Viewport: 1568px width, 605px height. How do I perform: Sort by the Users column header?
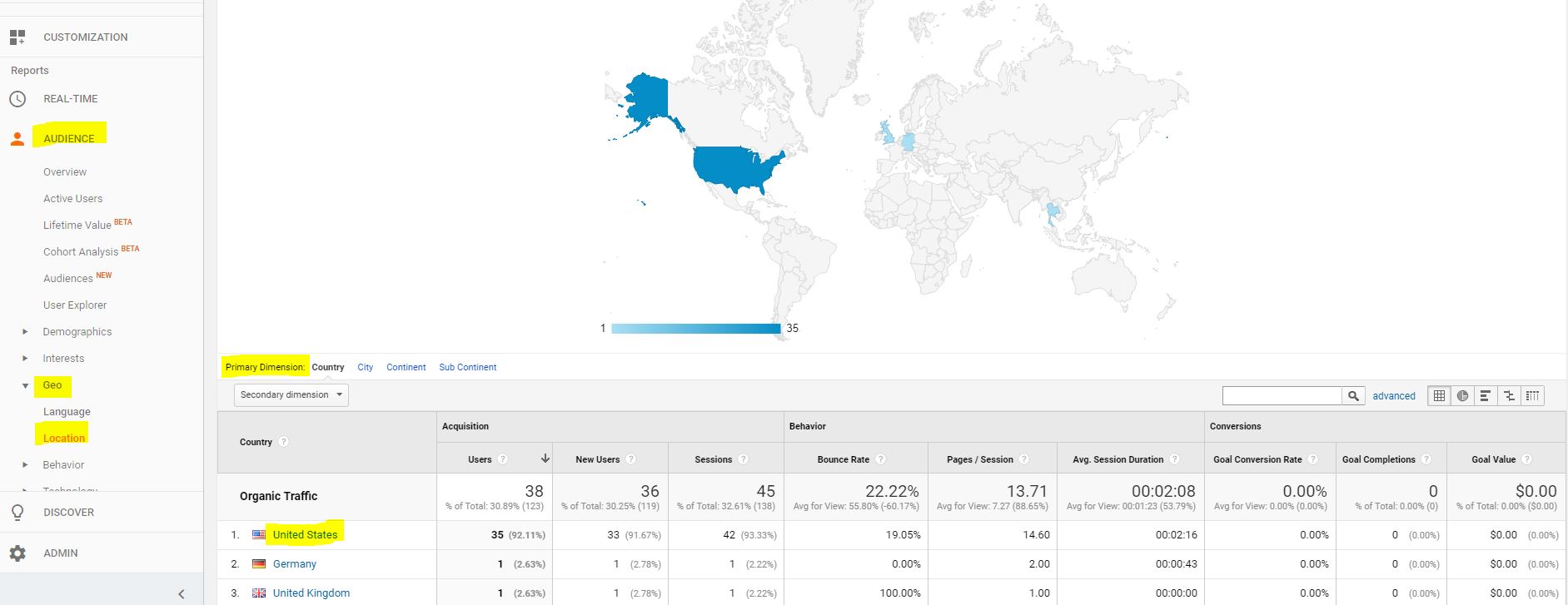point(480,459)
